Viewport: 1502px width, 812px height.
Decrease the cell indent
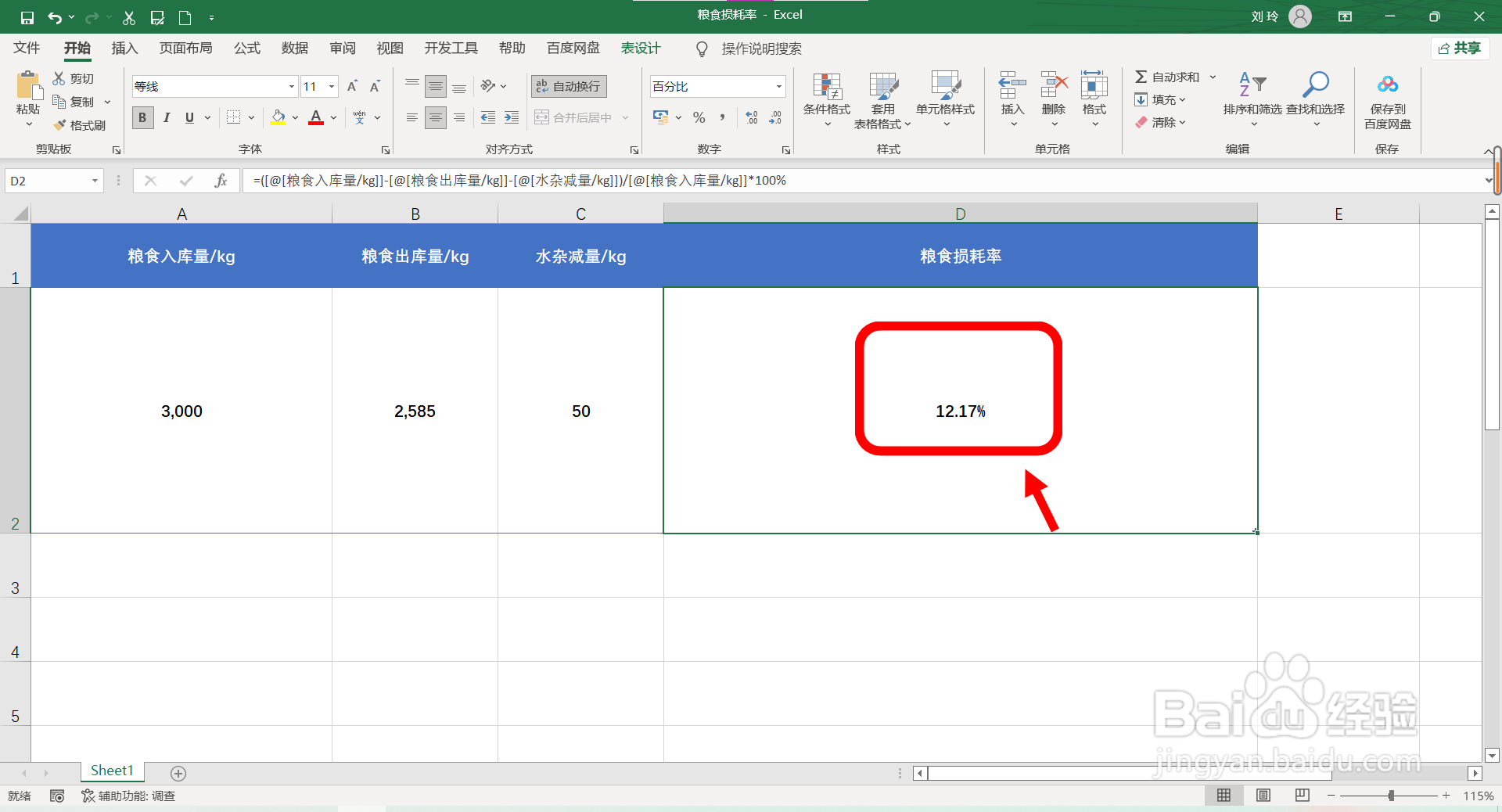488,117
